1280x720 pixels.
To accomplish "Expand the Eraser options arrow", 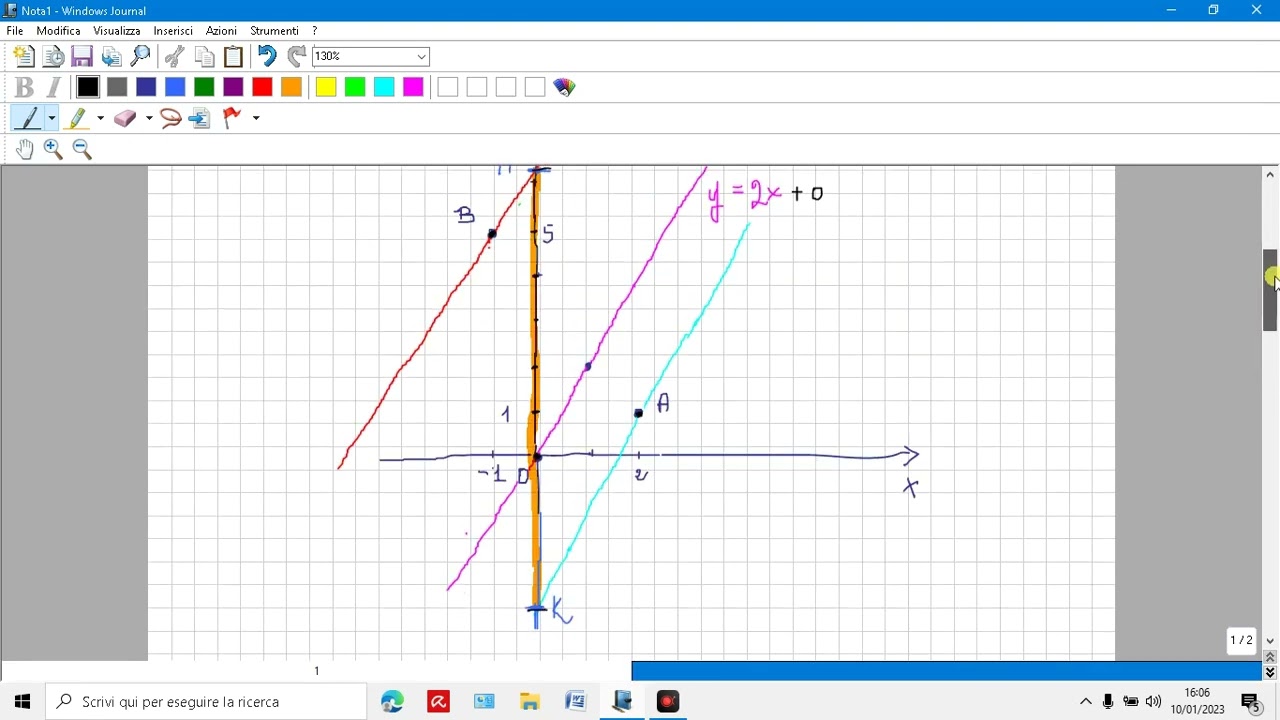I will tap(149, 118).
